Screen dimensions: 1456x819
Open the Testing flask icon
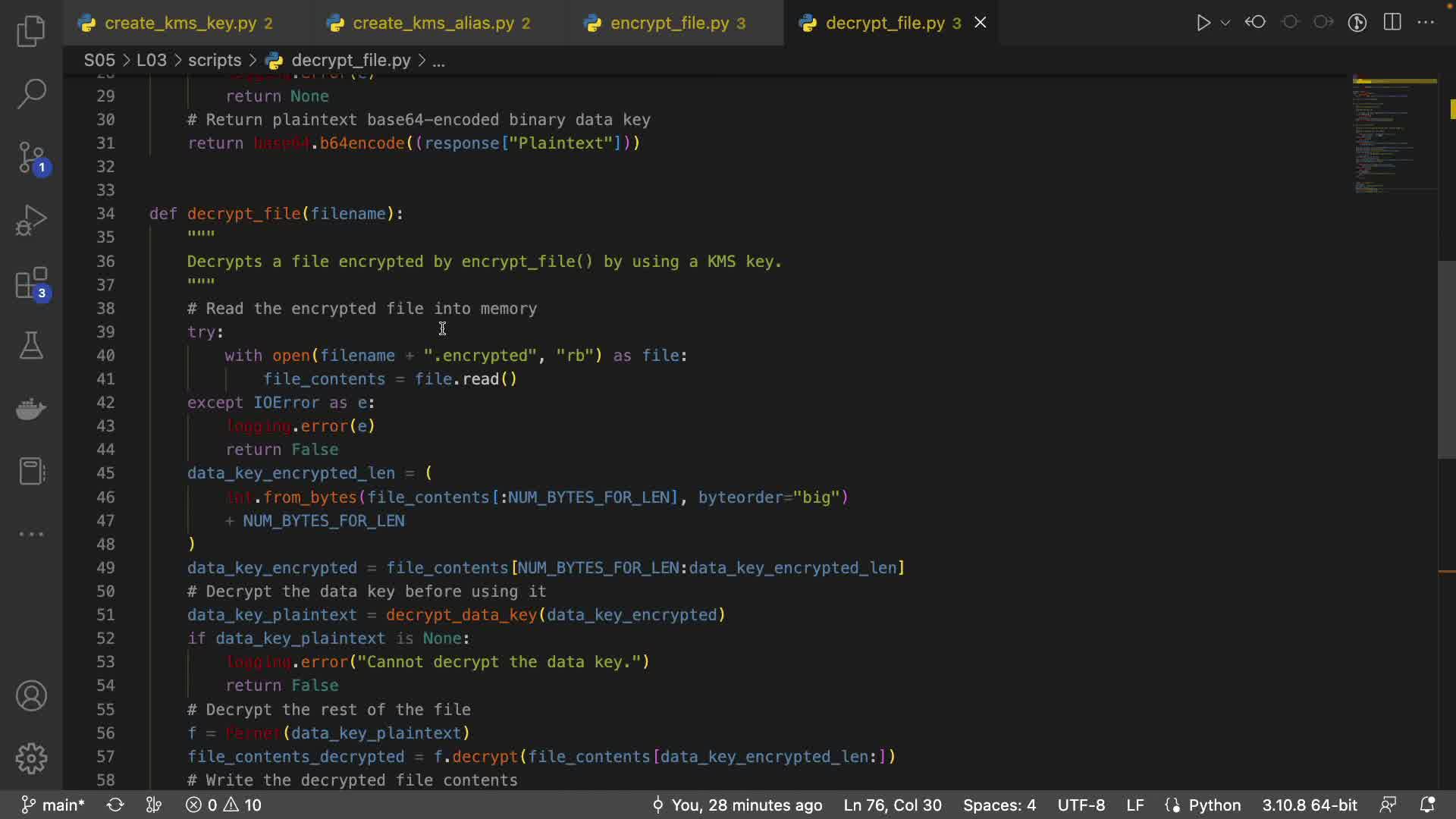coord(31,346)
